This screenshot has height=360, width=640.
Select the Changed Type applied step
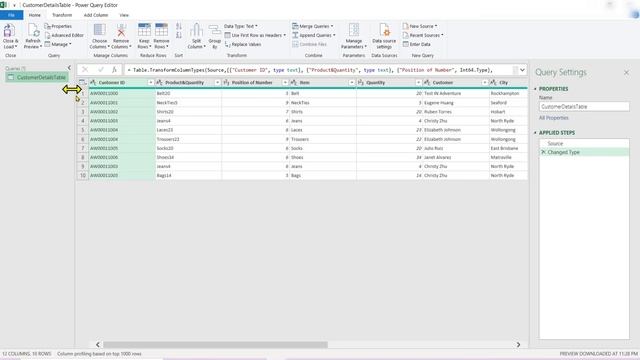[584, 152]
